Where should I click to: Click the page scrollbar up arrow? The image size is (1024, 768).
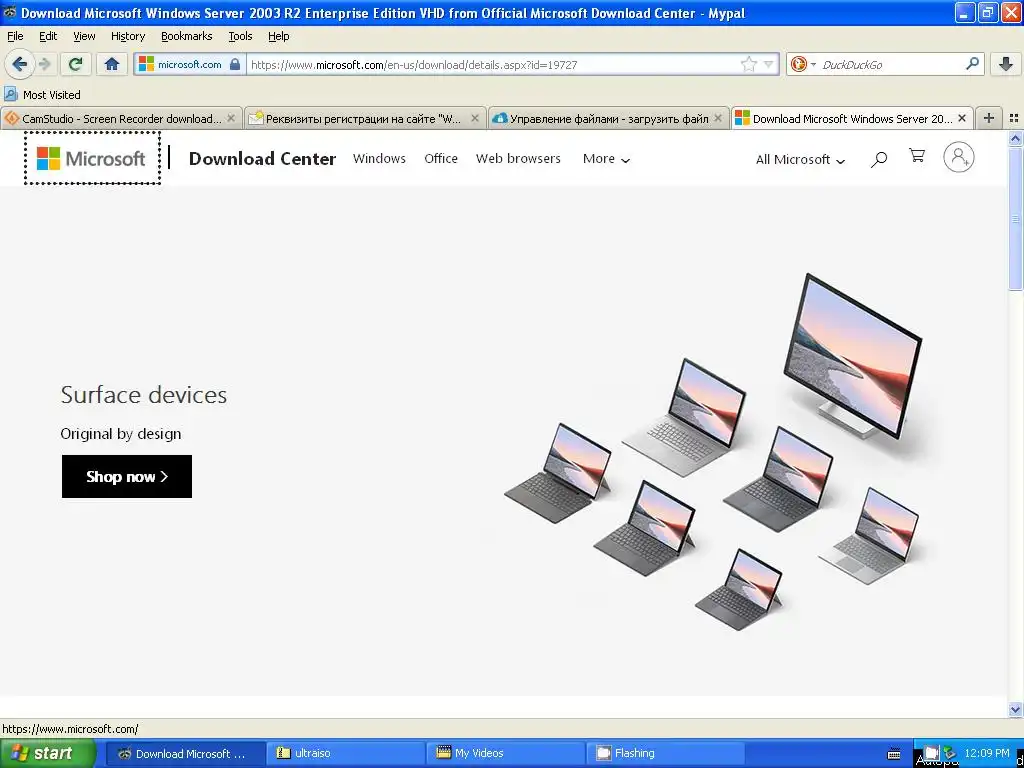(x=1015, y=138)
